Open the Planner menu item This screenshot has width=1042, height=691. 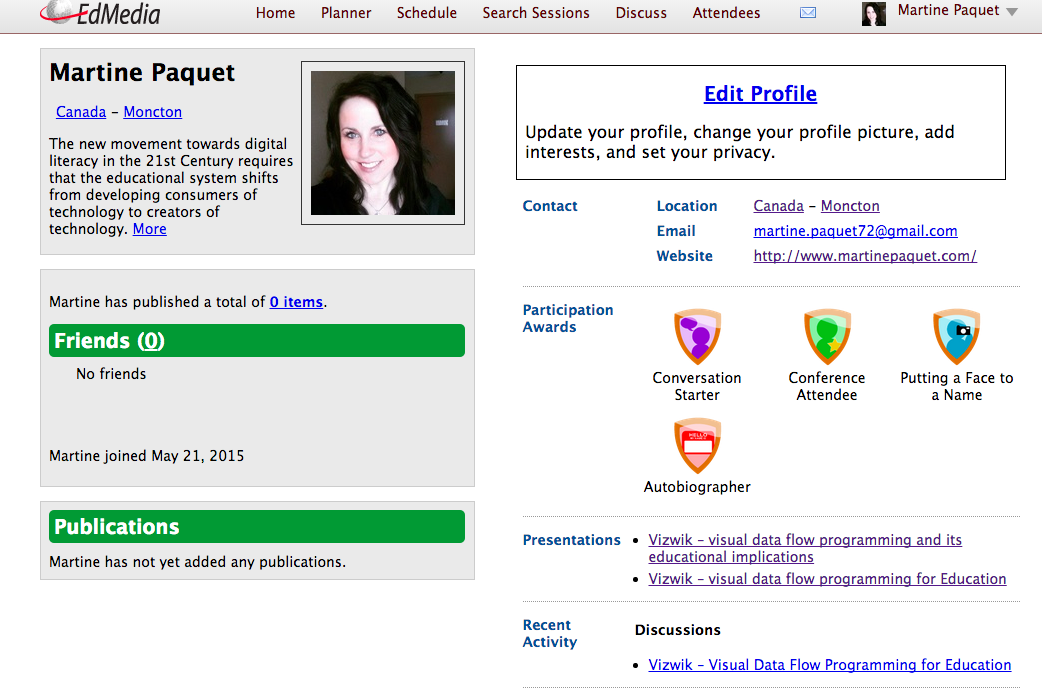346,13
